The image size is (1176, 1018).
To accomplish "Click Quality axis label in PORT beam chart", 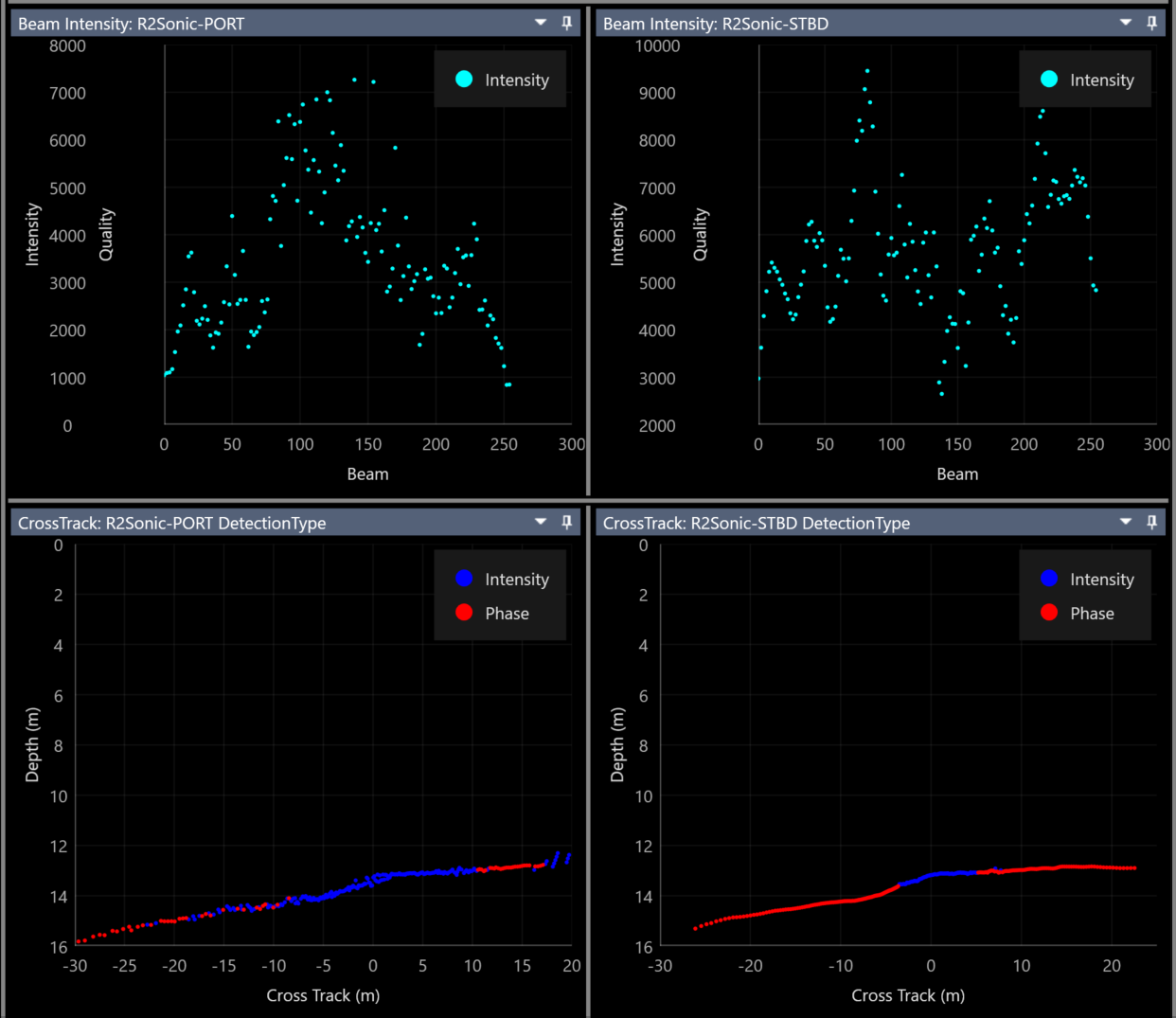I will click(x=107, y=235).
